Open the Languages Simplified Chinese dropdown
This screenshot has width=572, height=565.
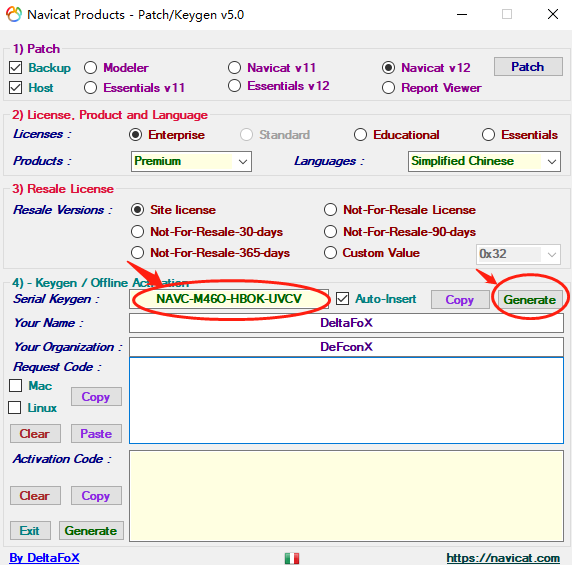click(484, 162)
